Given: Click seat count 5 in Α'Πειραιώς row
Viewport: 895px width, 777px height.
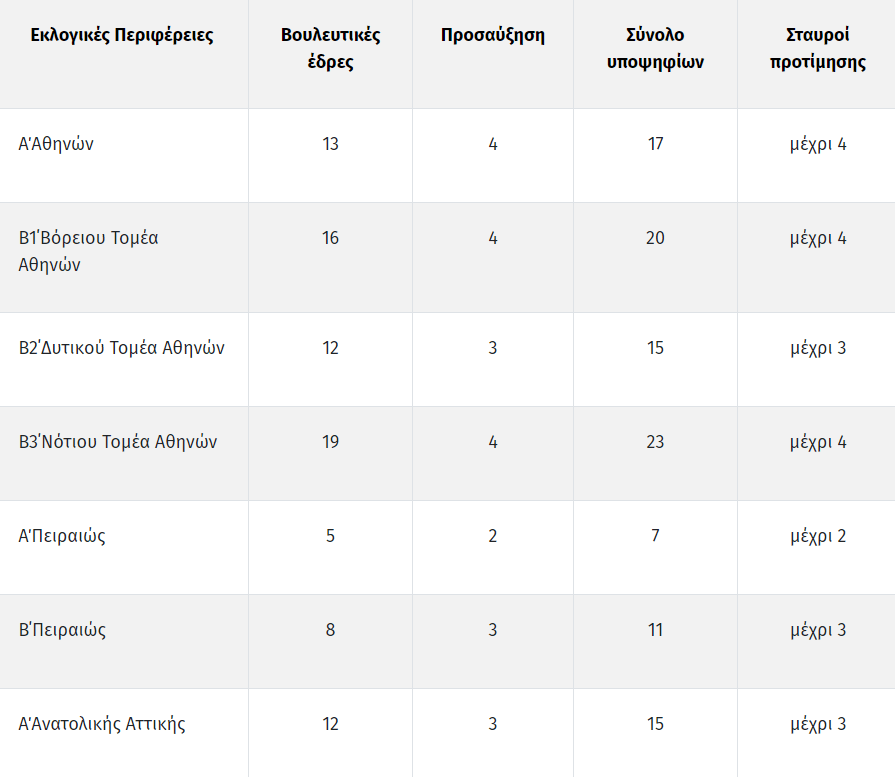Looking at the screenshot, I should coord(330,536).
